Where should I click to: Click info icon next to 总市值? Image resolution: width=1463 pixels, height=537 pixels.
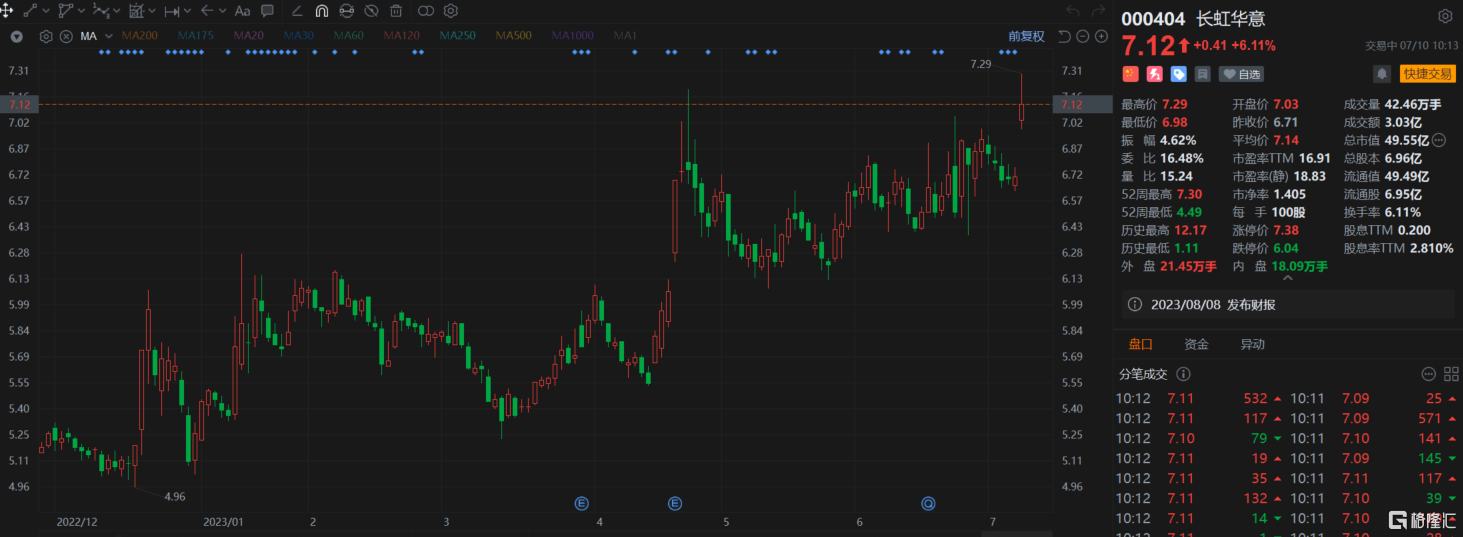pos(1439,140)
